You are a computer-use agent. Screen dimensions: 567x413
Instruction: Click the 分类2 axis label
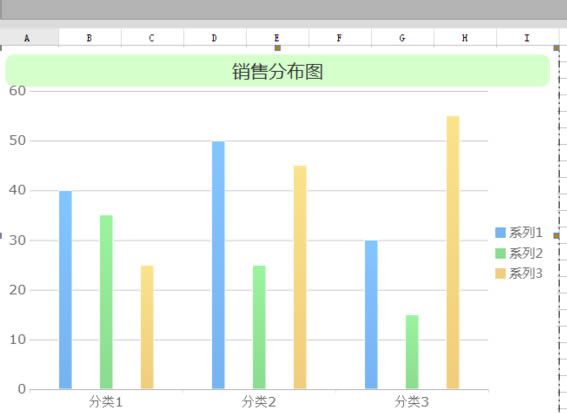[x=259, y=402]
